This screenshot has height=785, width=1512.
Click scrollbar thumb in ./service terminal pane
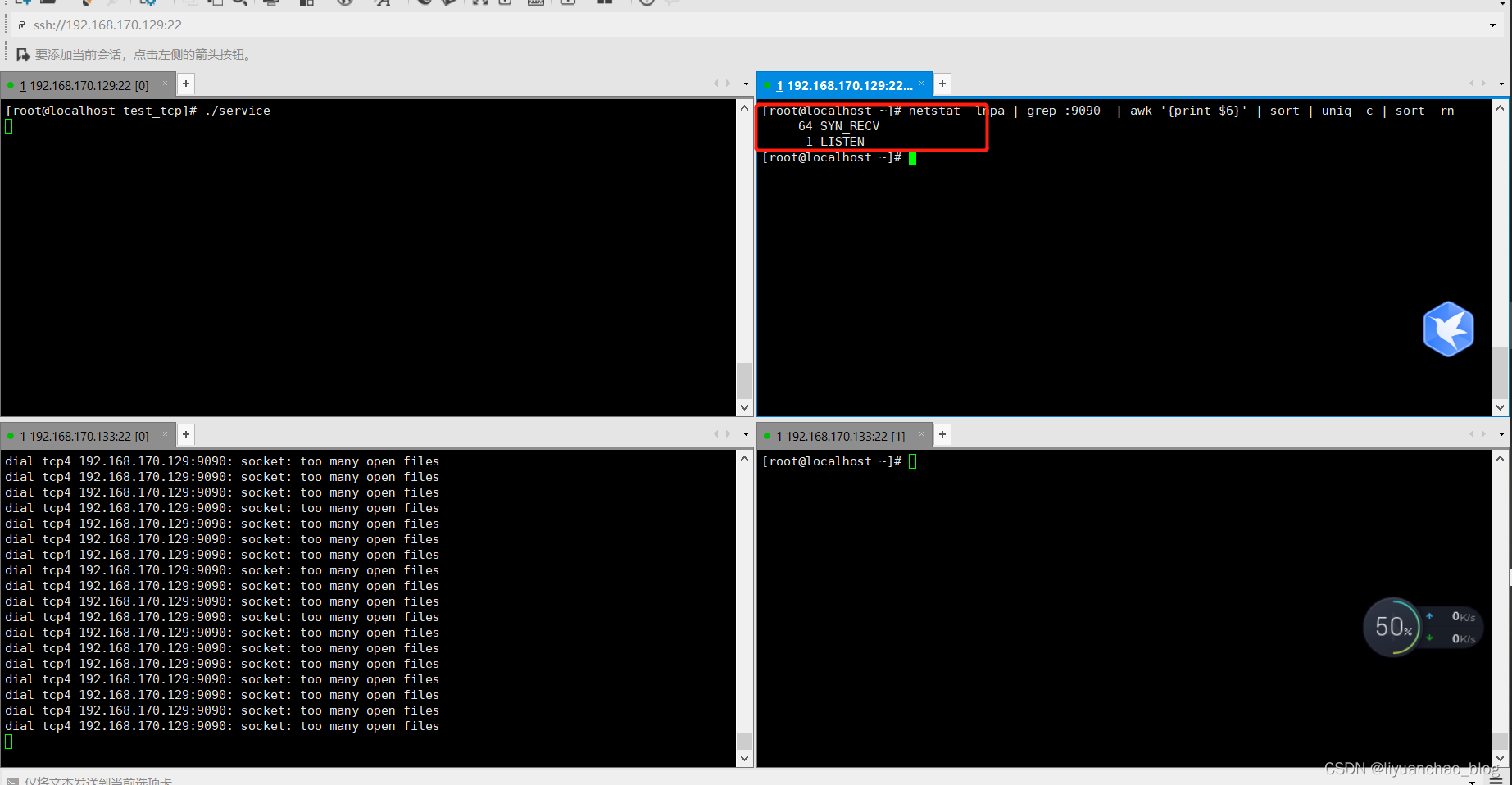744,380
